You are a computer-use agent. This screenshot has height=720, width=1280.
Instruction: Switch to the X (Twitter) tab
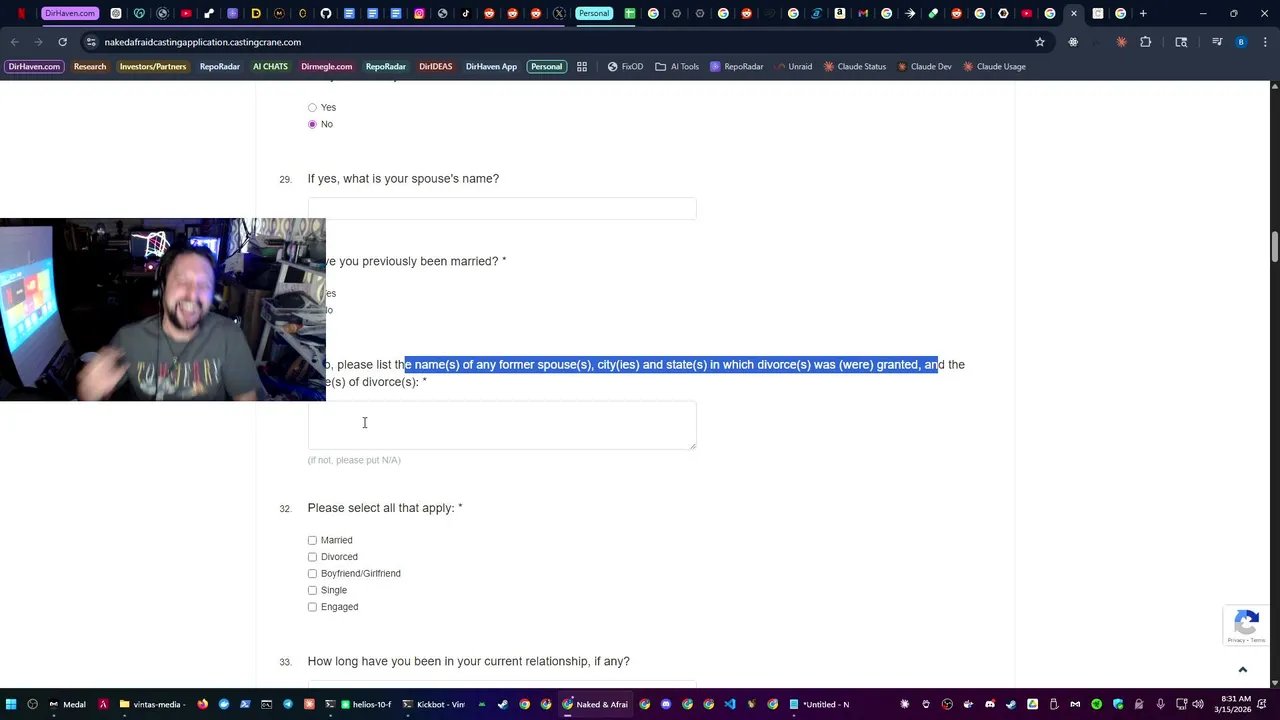(559, 14)
